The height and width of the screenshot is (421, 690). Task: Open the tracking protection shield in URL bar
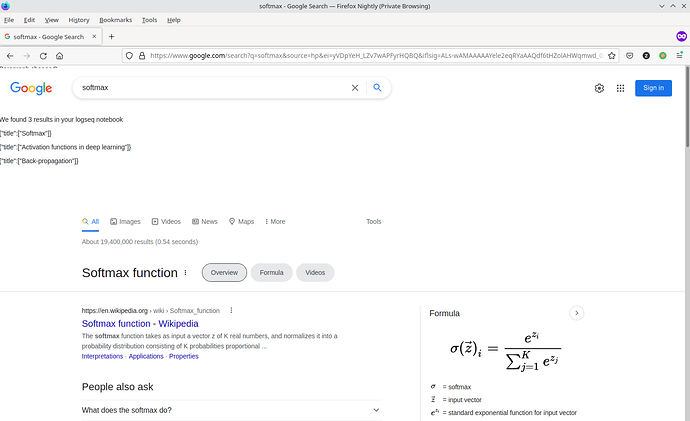pos(129,56)
